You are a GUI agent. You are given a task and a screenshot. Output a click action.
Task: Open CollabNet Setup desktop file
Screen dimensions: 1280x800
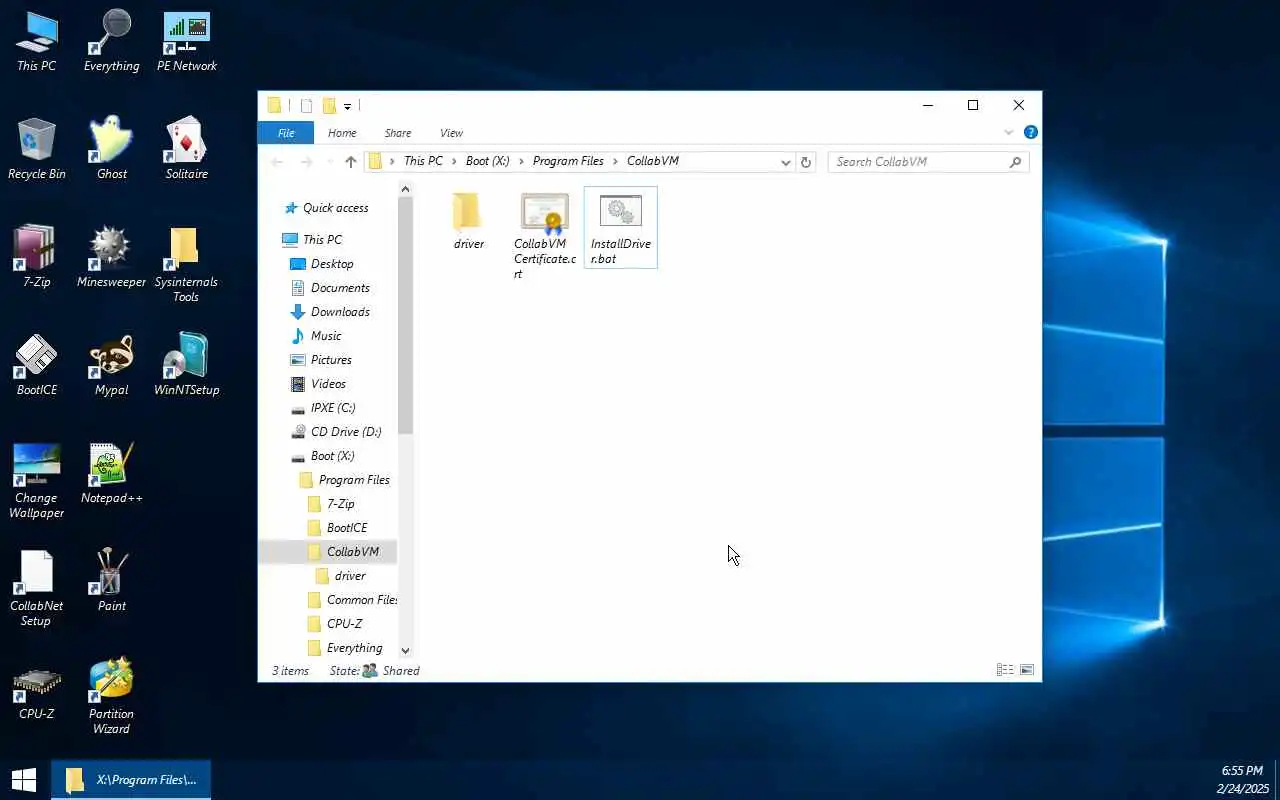(x=37, y=589)
